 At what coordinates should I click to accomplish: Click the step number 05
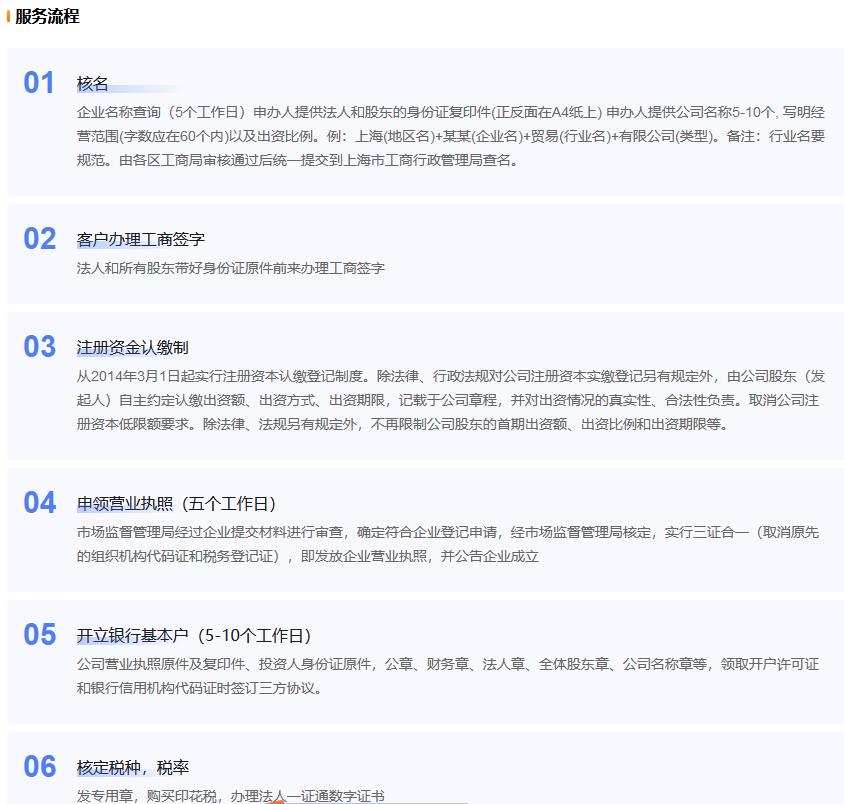point(40,635)
